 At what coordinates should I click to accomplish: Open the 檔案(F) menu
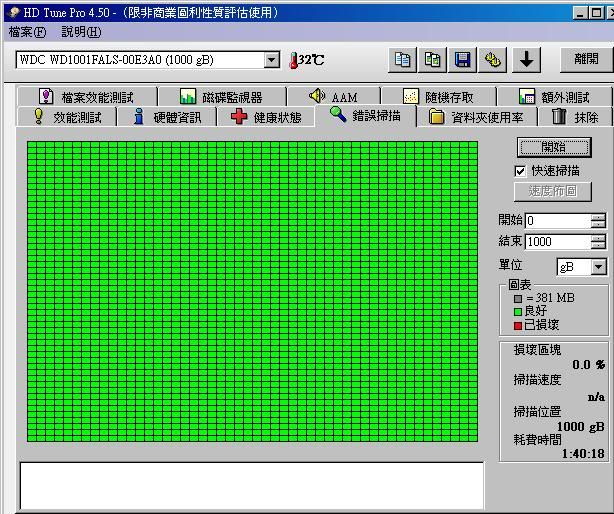tap(27, 32)
